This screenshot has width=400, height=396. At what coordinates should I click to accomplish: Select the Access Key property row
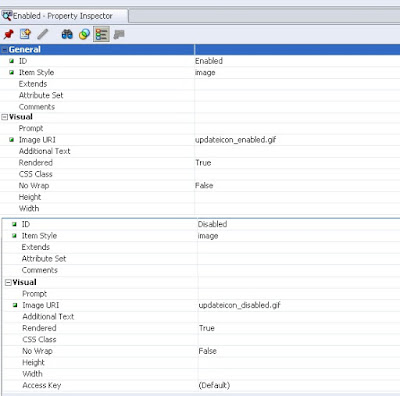(201, 385)
